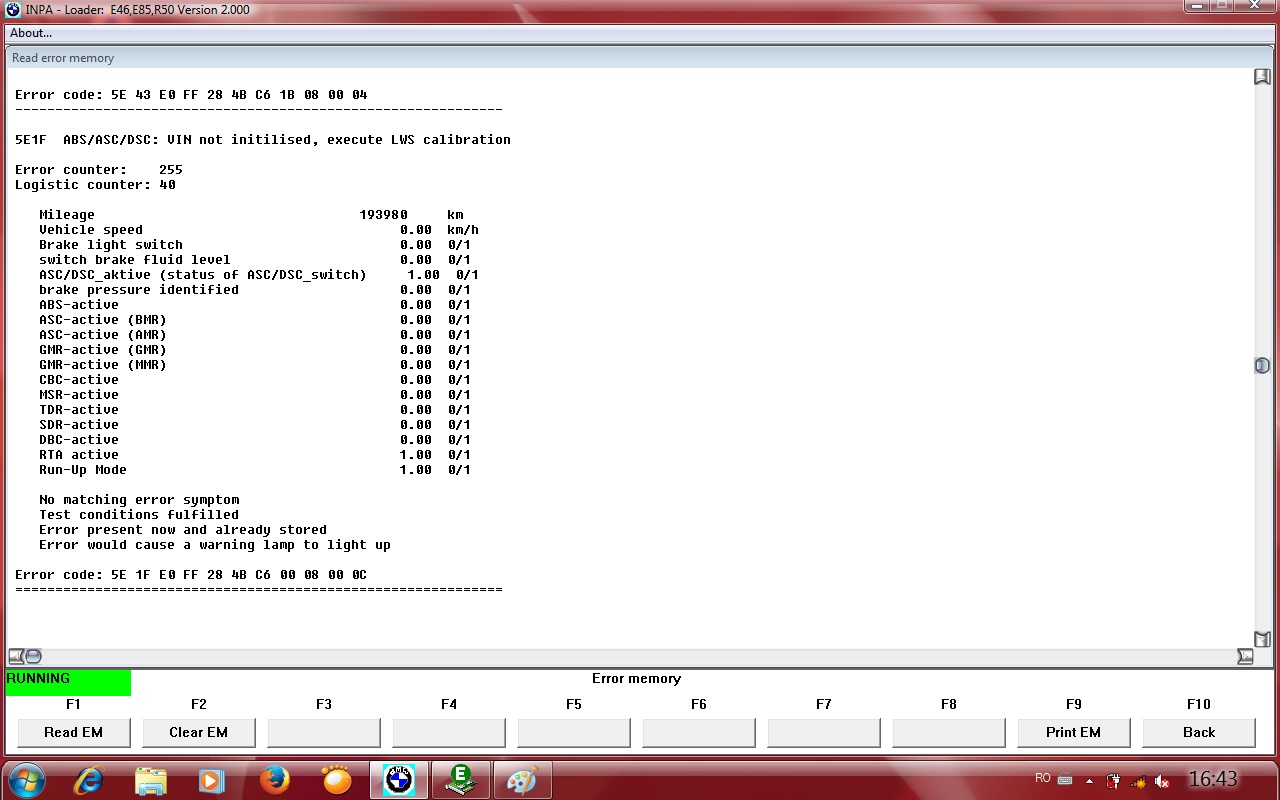Click the vertical scrollbar up arrow
Viewport: 1280px width, 800px height.
tap(1262, 77)
